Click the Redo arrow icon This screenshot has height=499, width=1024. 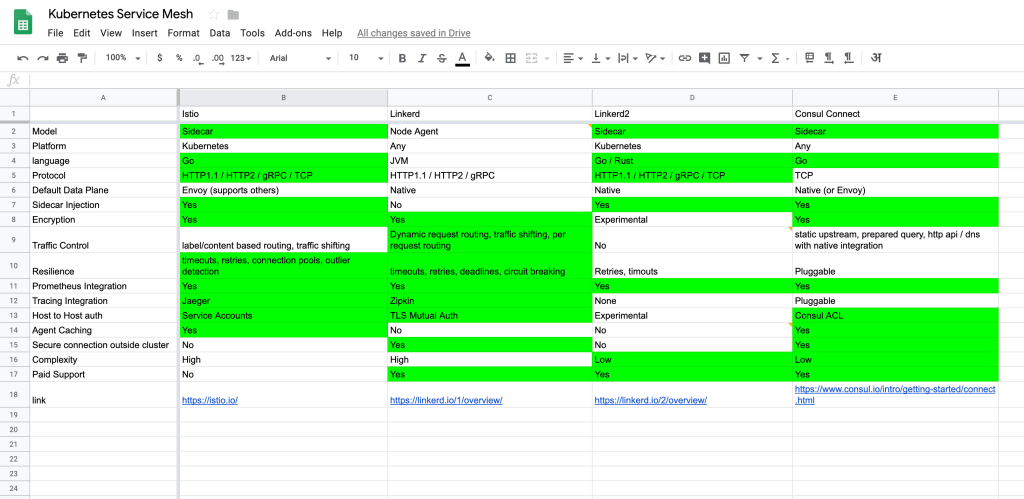[x=42, y=58]
